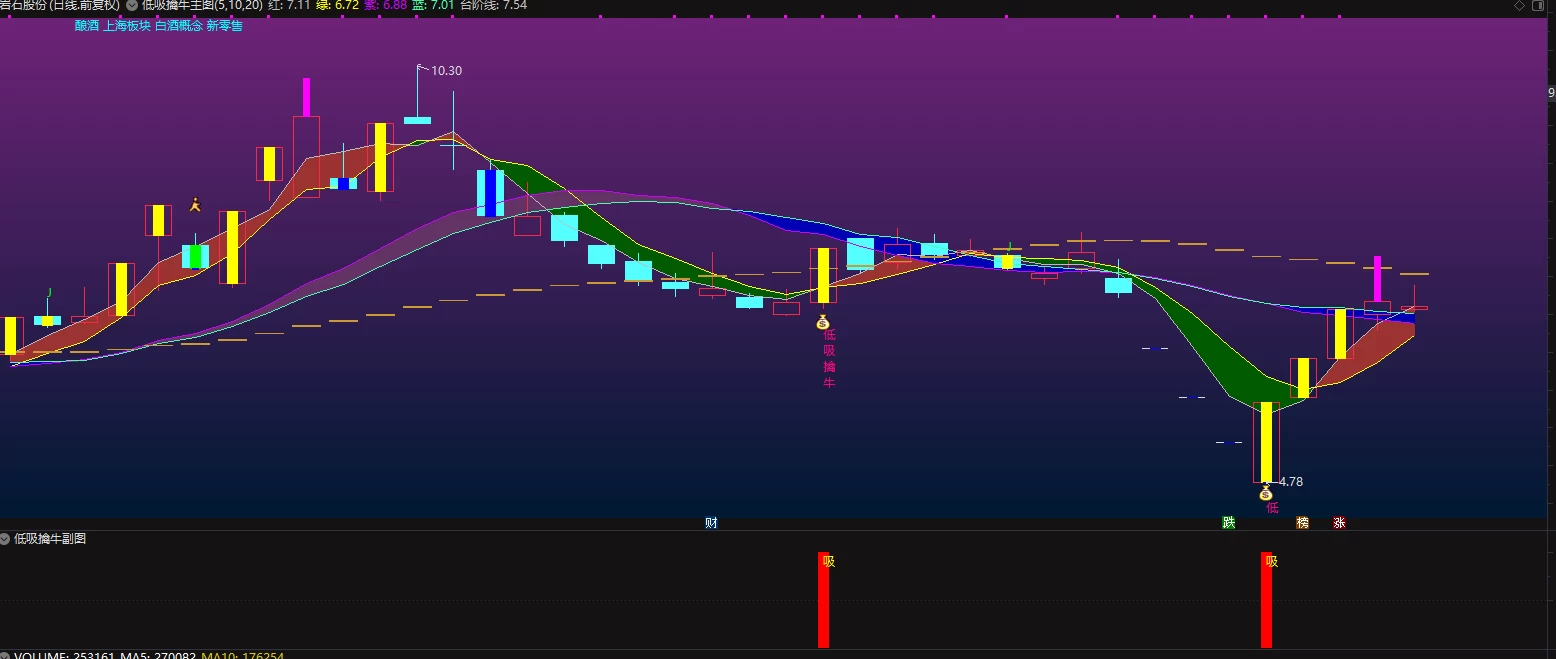This screenshot has width=1556, height=659.
Task: Click the money bag icon near 4.78 low
Action: pyautogui.click(x=1265, y=492)
